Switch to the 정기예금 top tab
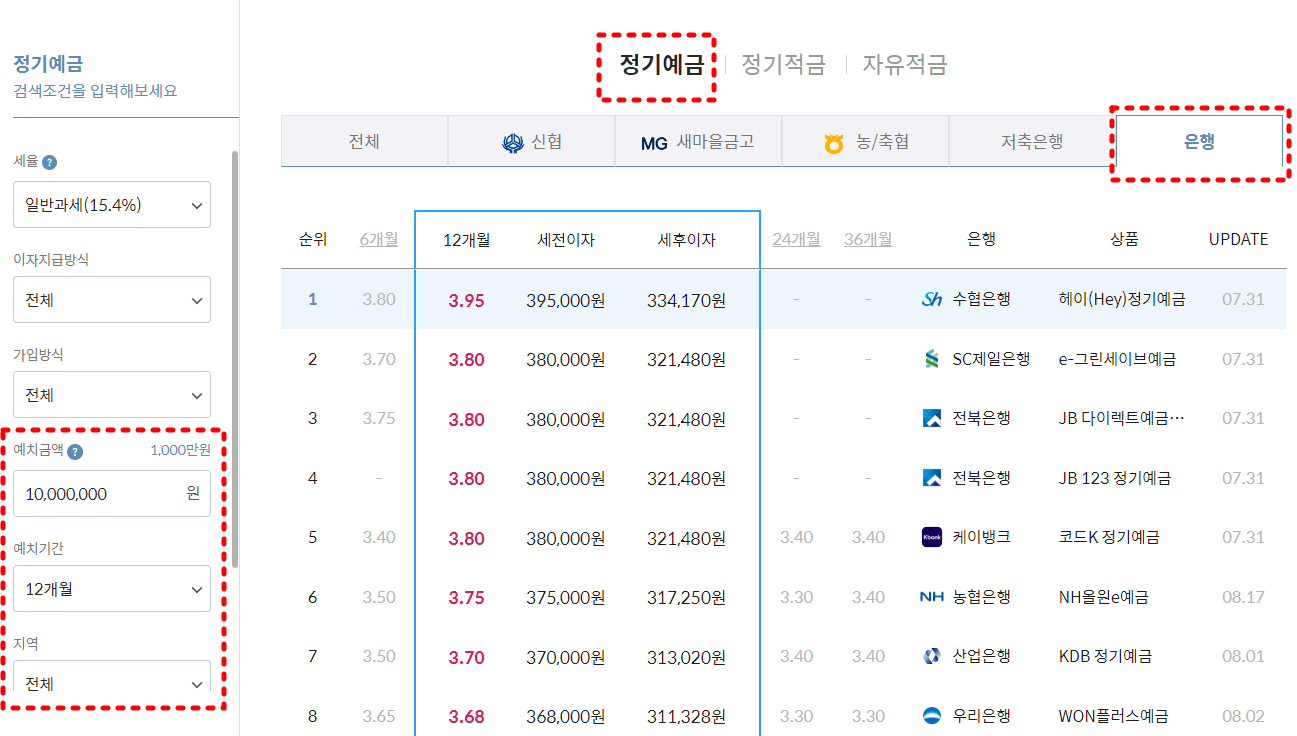This screenshot has height=736, width=1297. click(x=662, y=65)
